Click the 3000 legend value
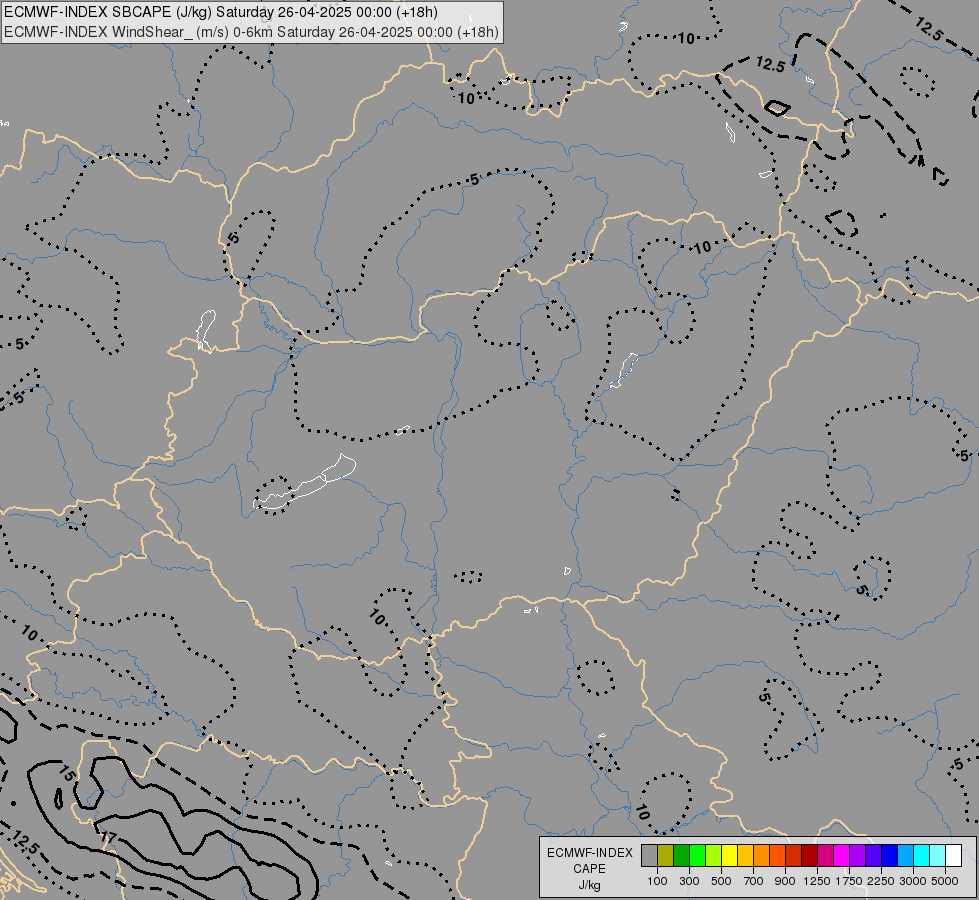 [913, 881]
